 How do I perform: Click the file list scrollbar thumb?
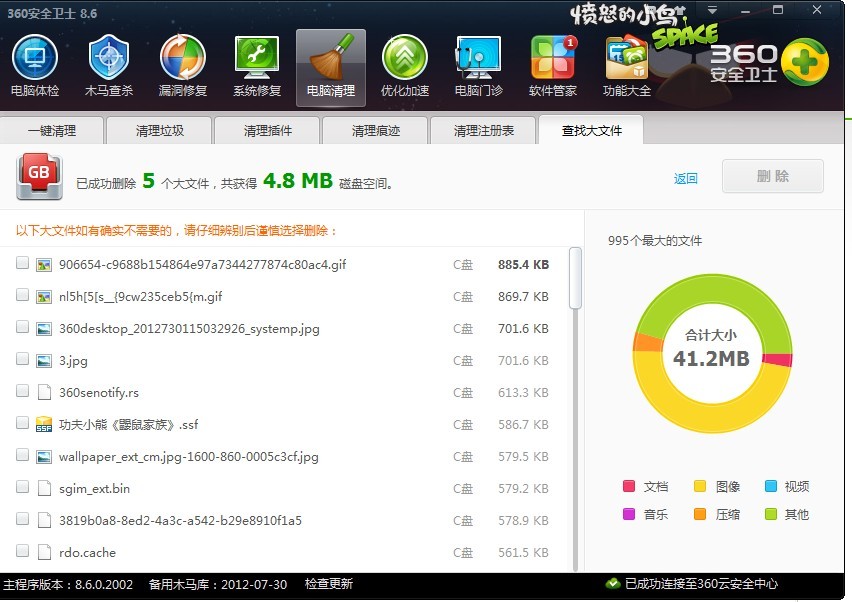[575, 278]
